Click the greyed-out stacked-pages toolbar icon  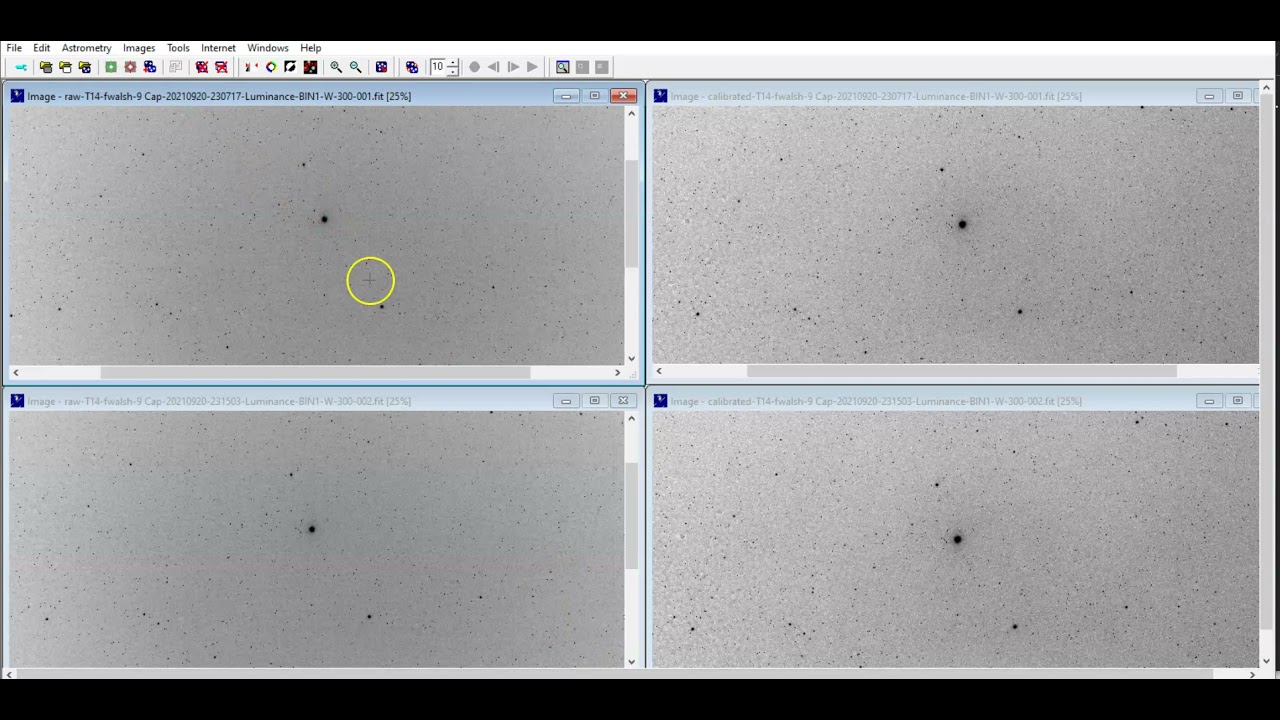point(175,67)
